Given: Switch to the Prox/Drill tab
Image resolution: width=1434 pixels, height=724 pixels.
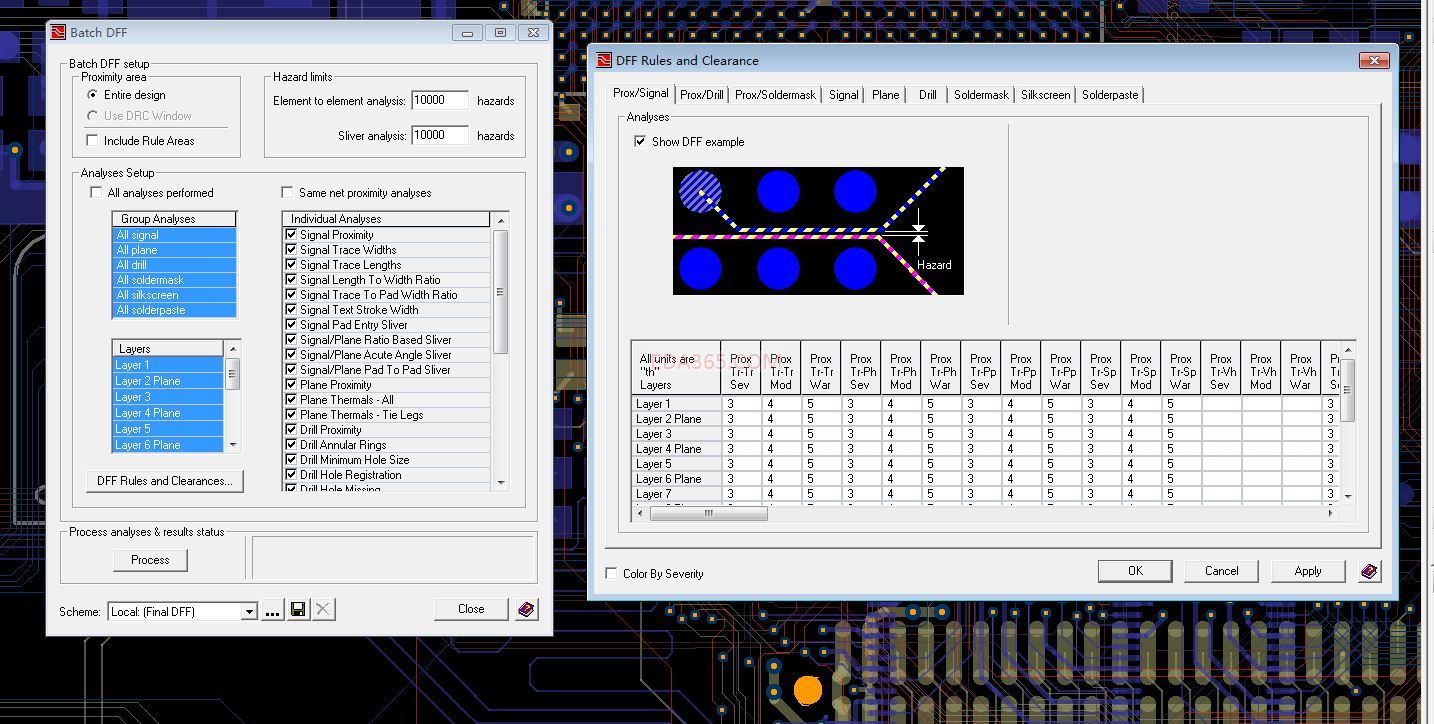Looking at the screenshot, I should [x=701, y=95].
